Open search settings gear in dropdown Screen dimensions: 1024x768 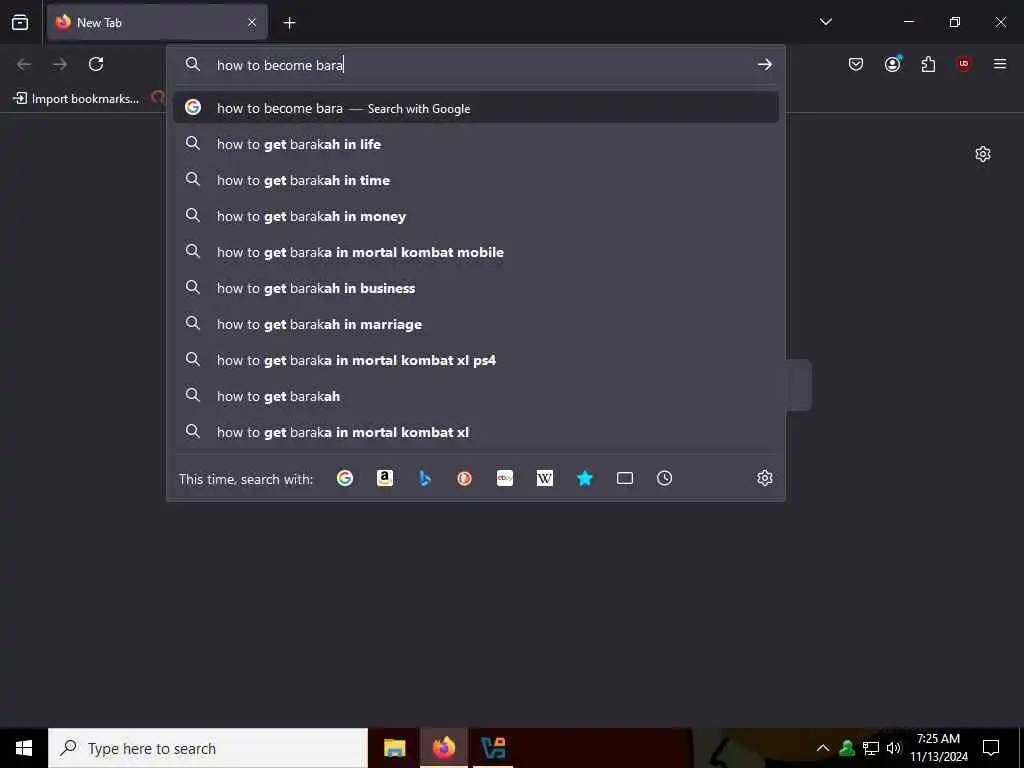tap(764, 478)
